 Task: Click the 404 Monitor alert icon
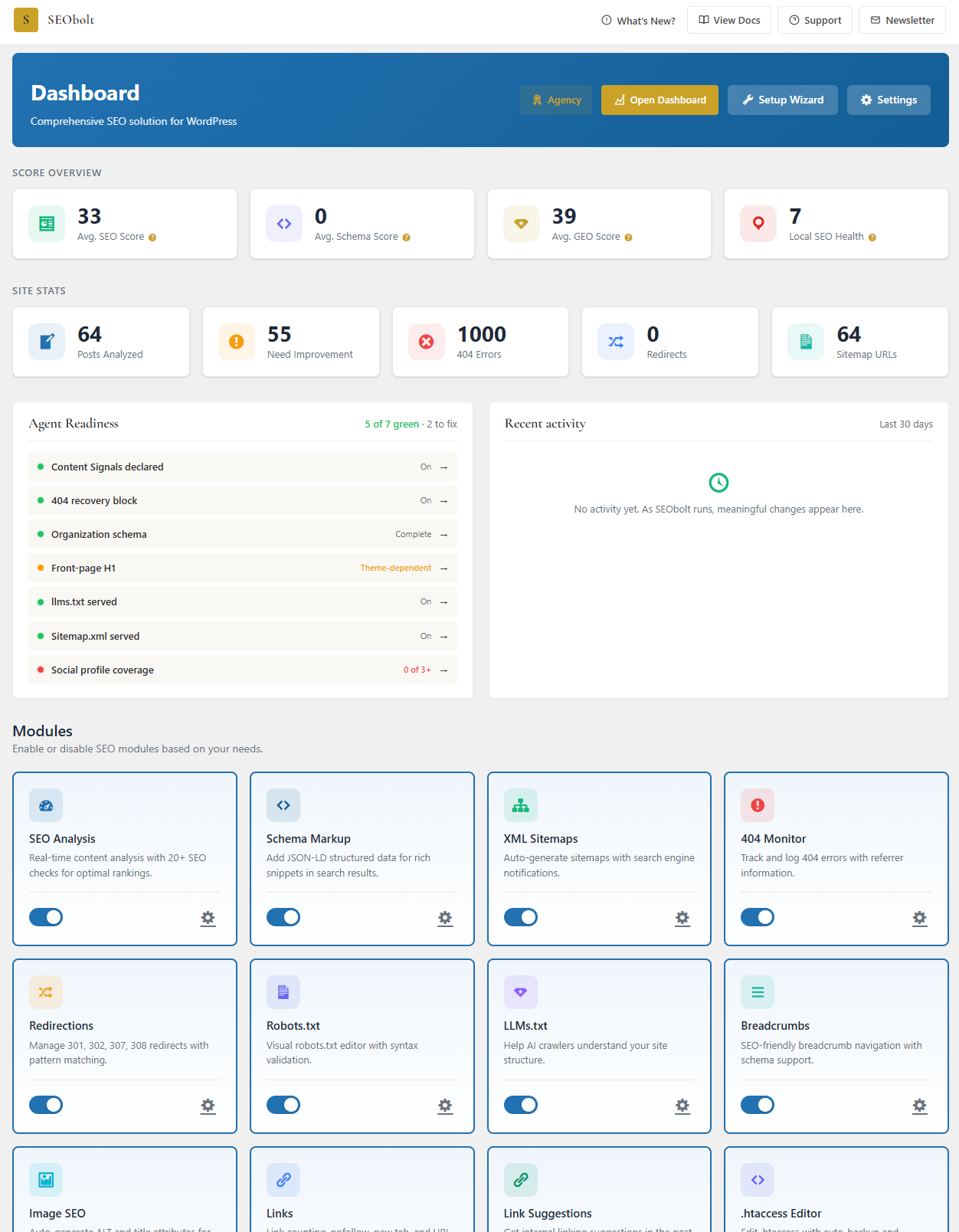click(x=758, y=805)
